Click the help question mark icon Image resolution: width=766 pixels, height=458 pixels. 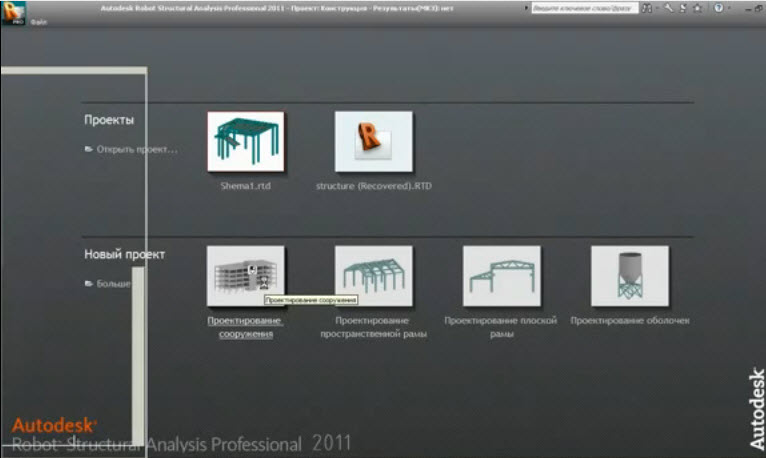coord(719,8)
